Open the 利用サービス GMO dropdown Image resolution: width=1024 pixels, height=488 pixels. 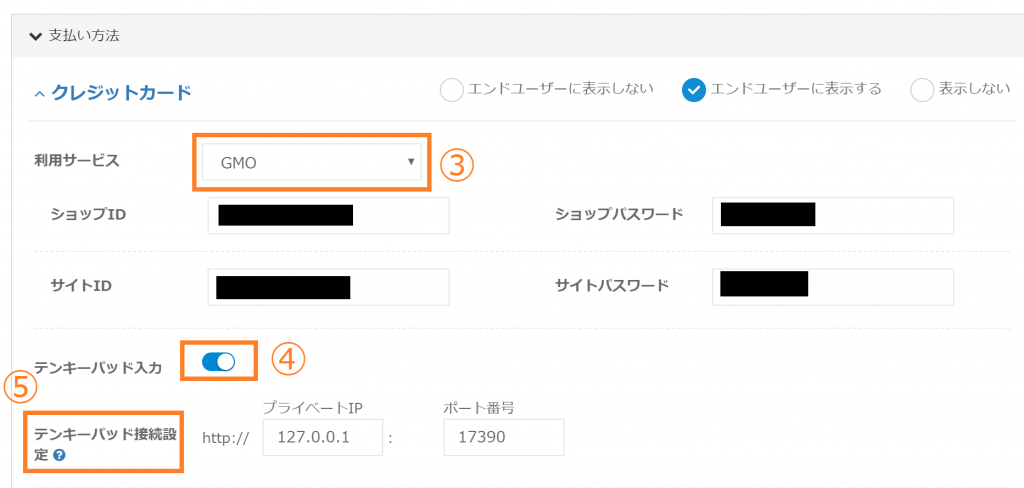311,162
